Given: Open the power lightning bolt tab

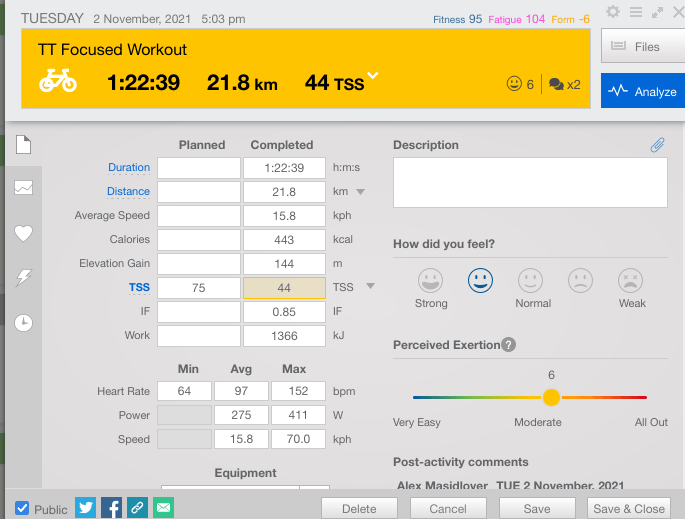Looking at the screenshot, I should pyautogui.click(x=24, y=278).
